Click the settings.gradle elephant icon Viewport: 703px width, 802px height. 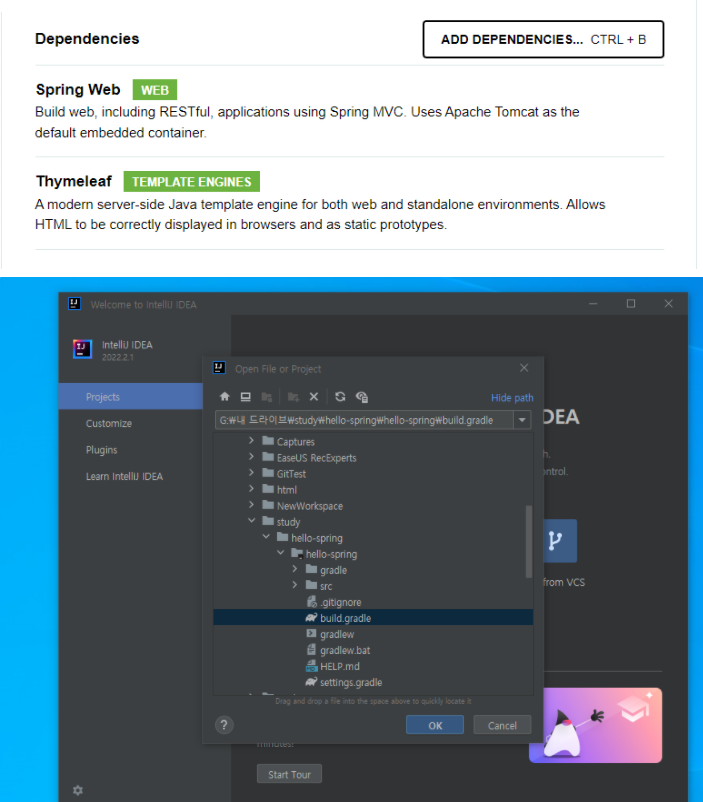coord(311,682)
